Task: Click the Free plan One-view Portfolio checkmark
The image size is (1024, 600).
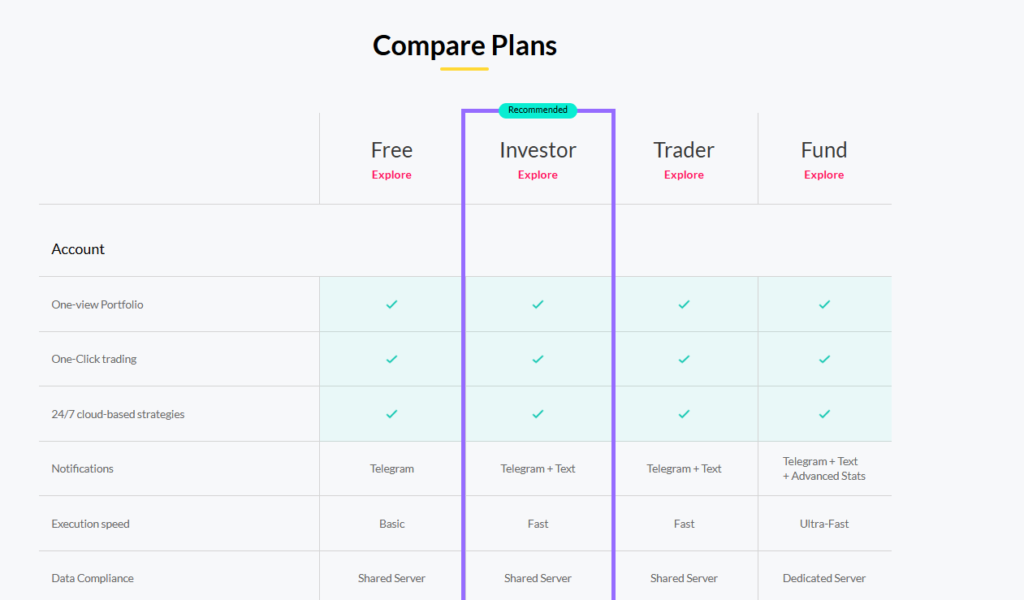Action: click(391, 304)
